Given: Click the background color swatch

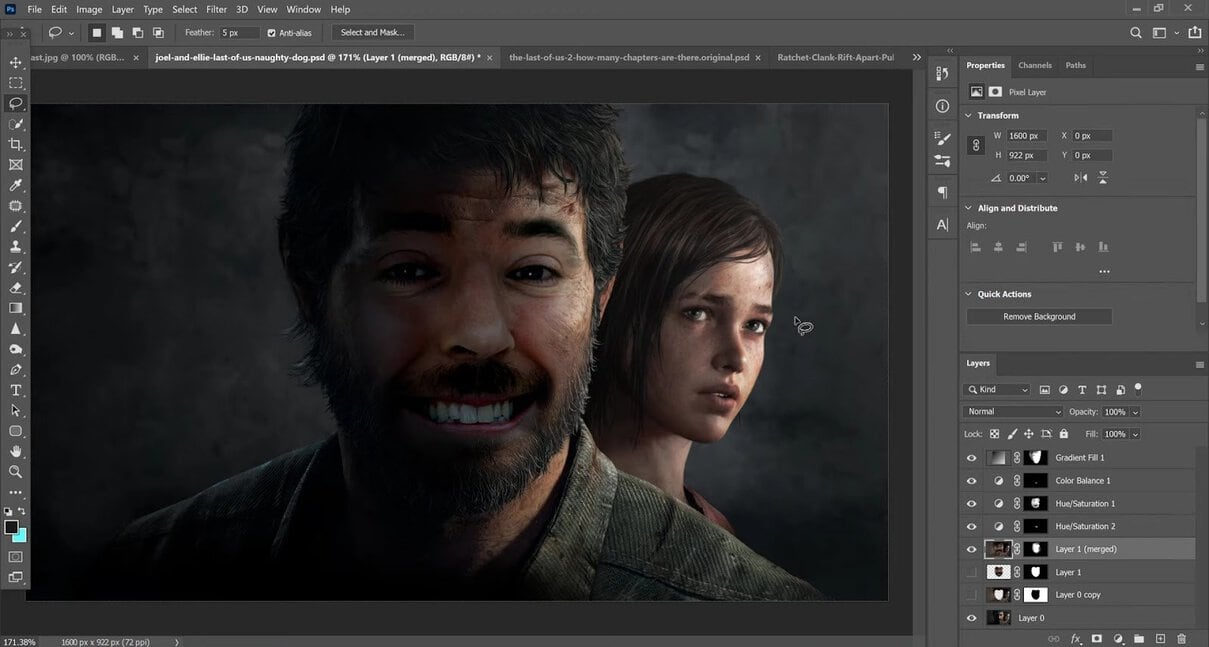Looking at the screenshot, I should coord(20,535).
